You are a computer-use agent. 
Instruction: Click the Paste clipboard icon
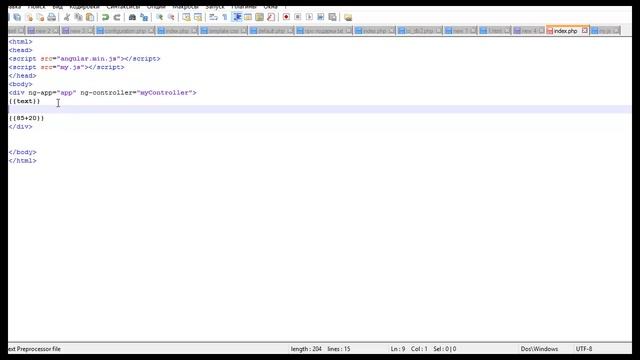(90, 17)
